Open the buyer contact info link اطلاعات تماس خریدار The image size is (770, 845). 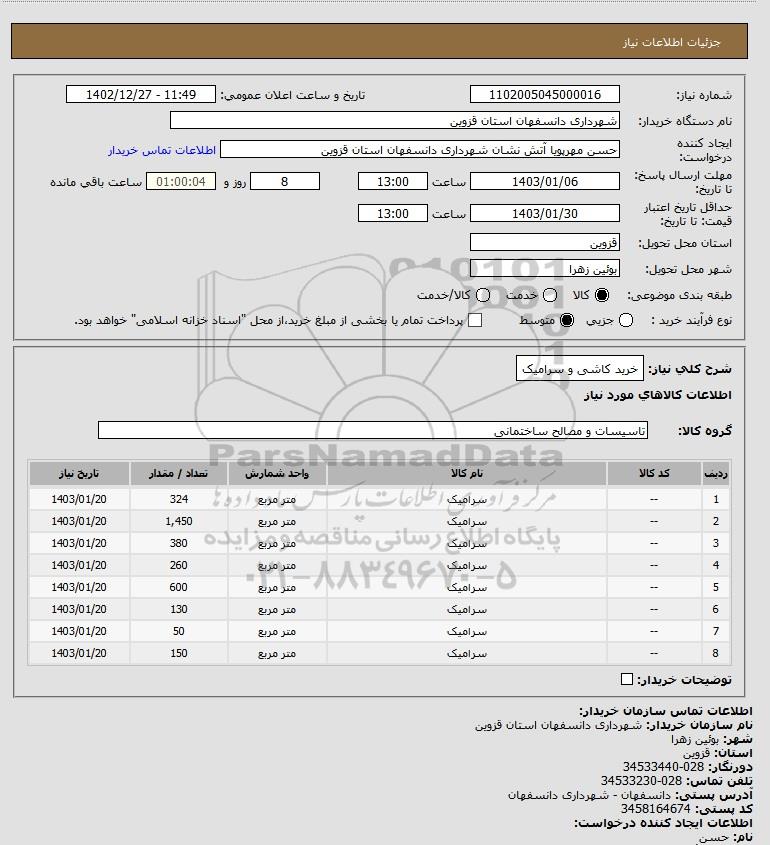click(162, 150)
